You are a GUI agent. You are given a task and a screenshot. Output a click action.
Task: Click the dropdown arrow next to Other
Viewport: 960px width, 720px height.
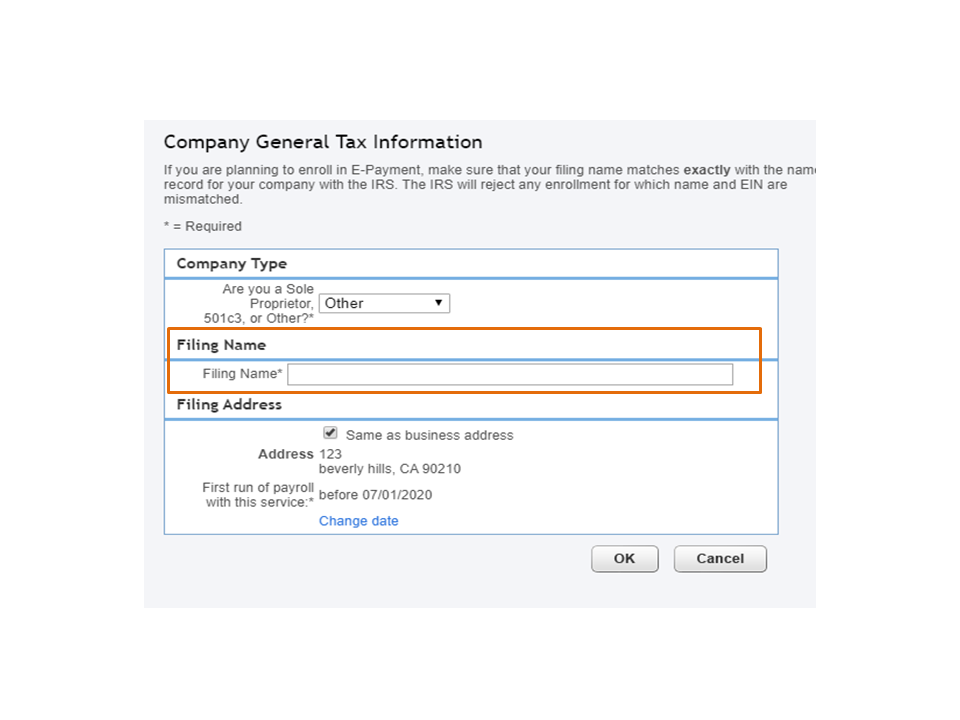439,302
